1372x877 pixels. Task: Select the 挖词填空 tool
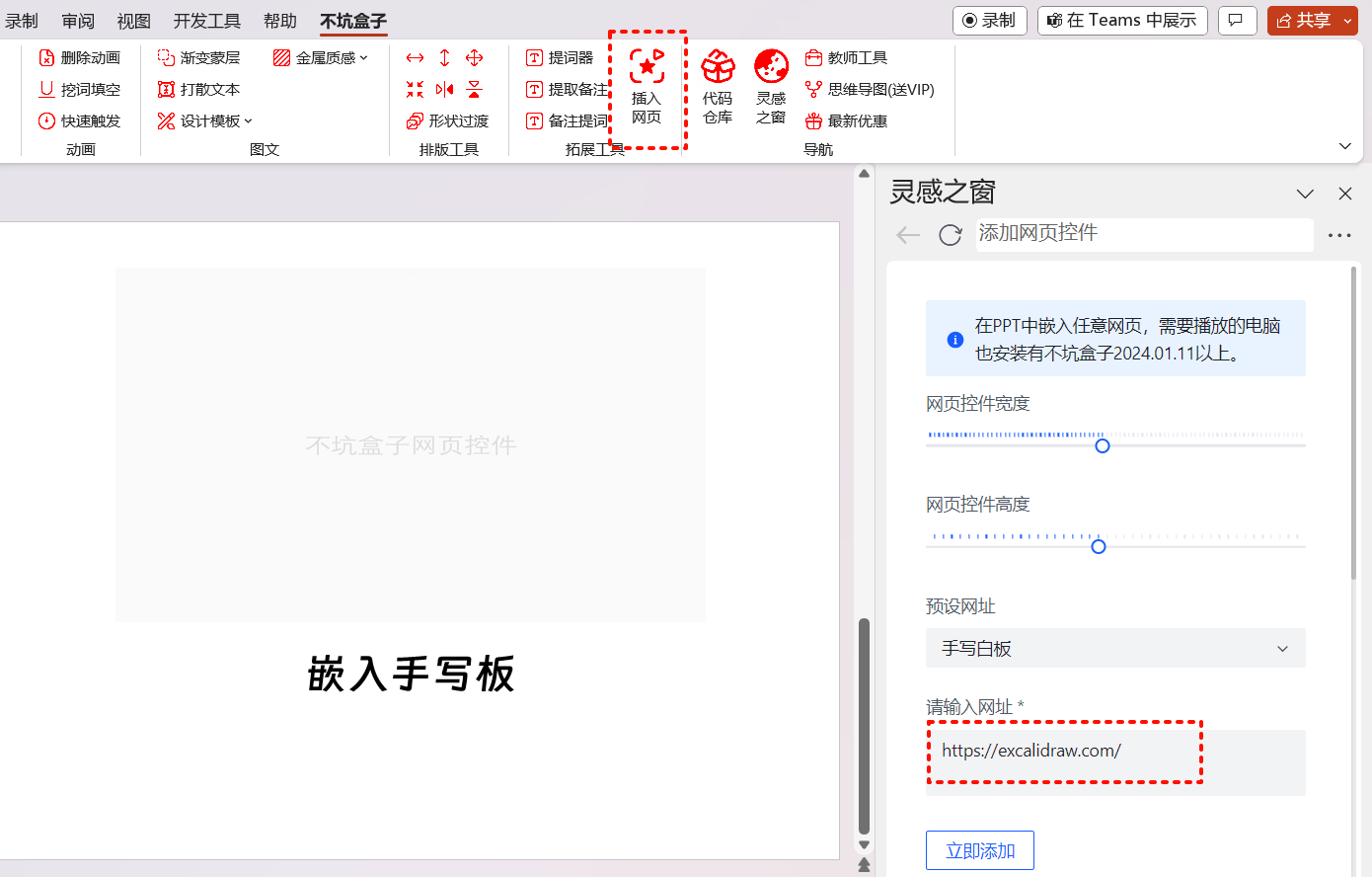[79, 90]
